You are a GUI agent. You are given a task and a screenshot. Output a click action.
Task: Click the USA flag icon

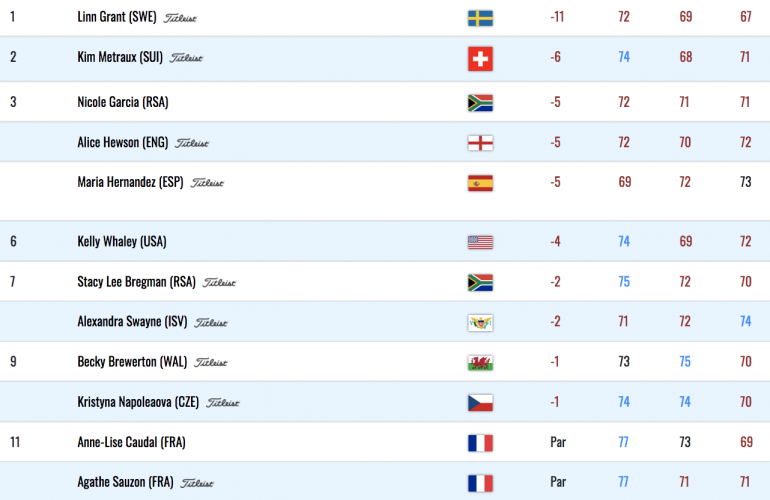coord(480,242)
